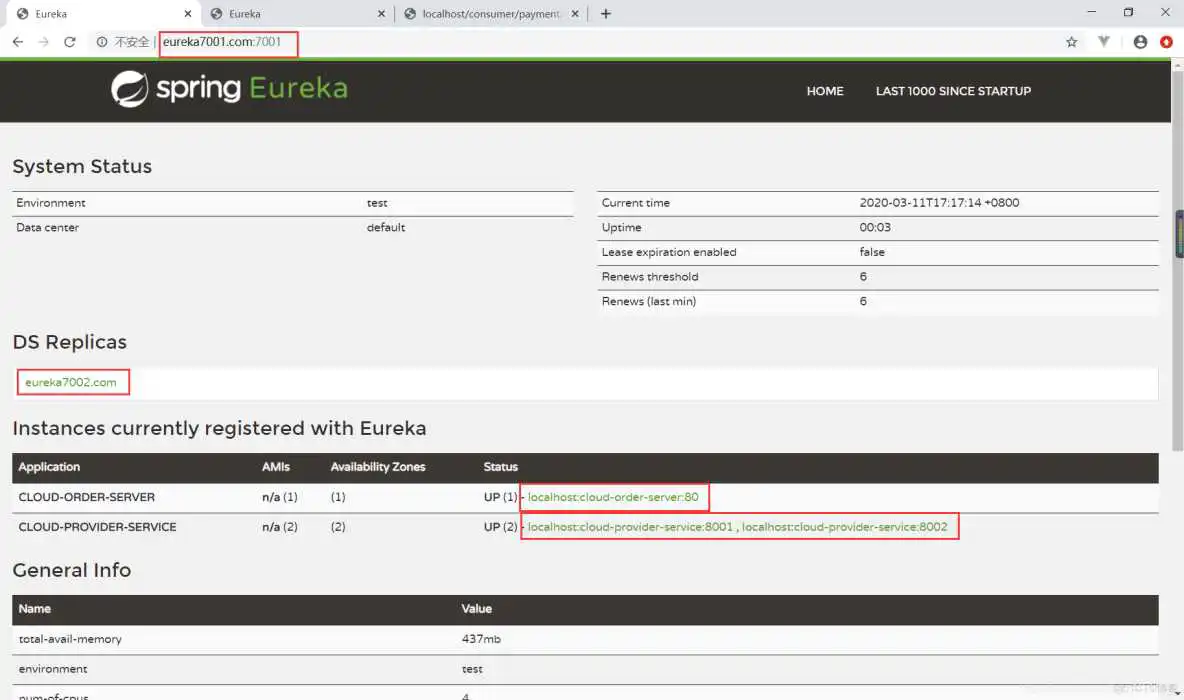The image size is (1184, 700).
Task: Open site security info via 不安全 icon
Action: tap(120, 42)
